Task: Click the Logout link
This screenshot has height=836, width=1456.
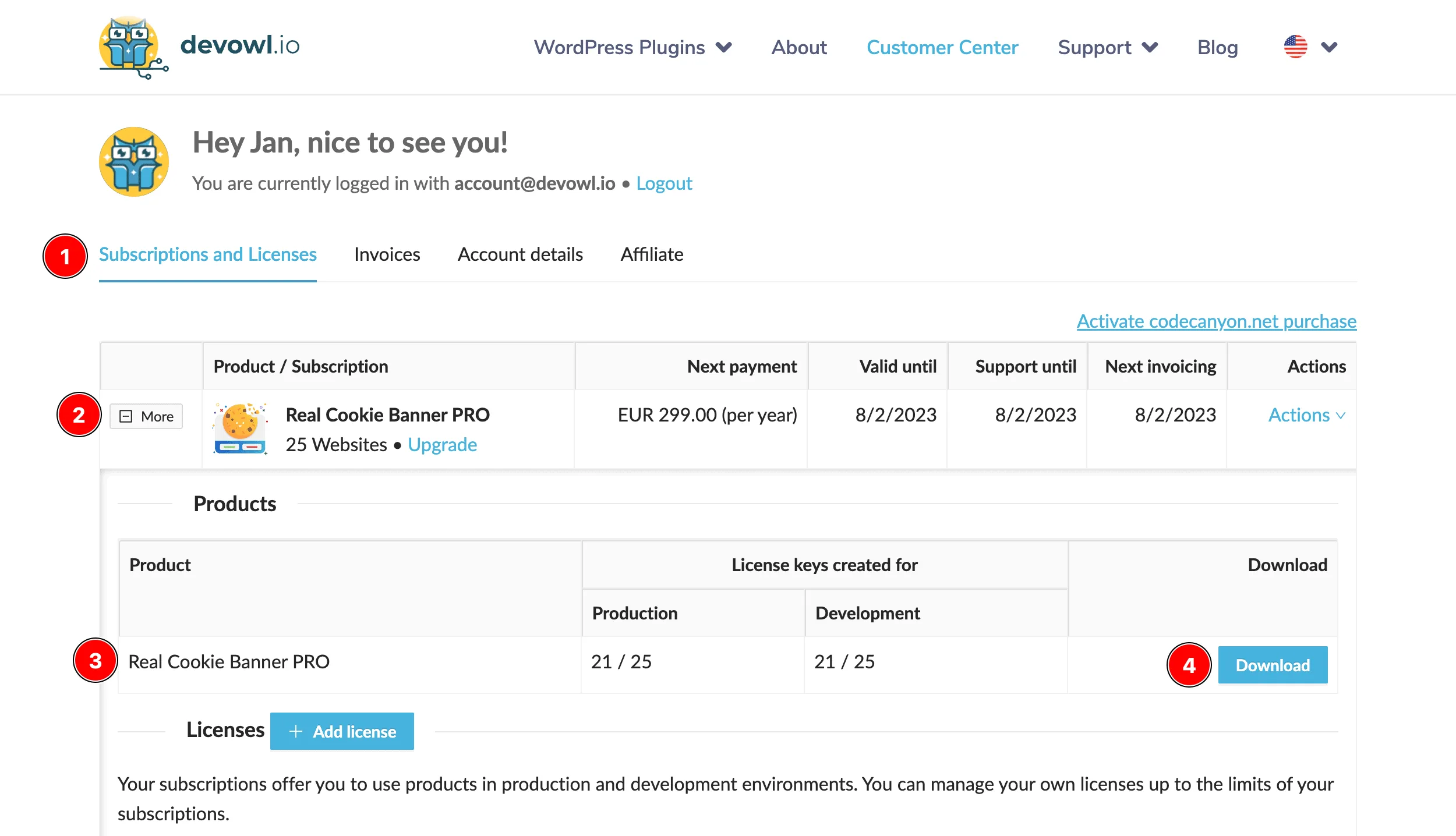Action: (664, 183)
